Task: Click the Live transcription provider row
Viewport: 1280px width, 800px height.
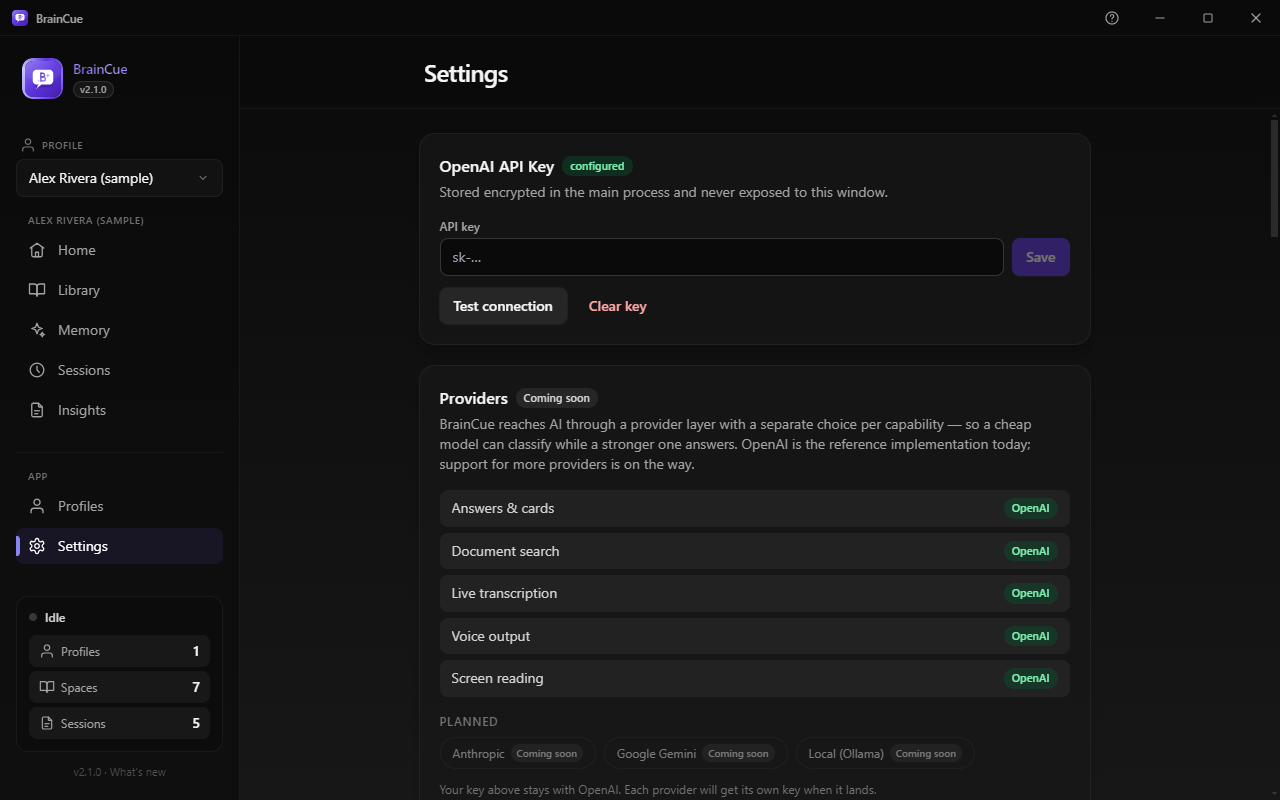Action: click(755, 593)
